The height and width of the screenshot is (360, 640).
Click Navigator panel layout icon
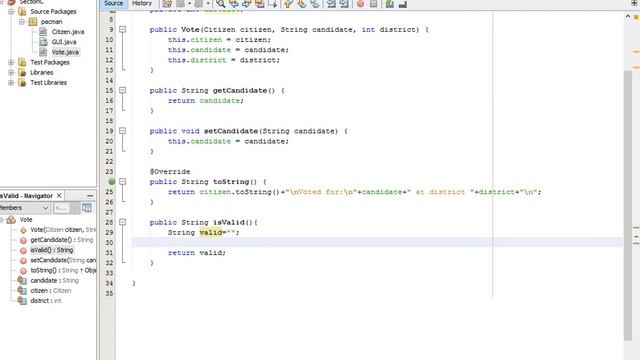coord(87,208)
